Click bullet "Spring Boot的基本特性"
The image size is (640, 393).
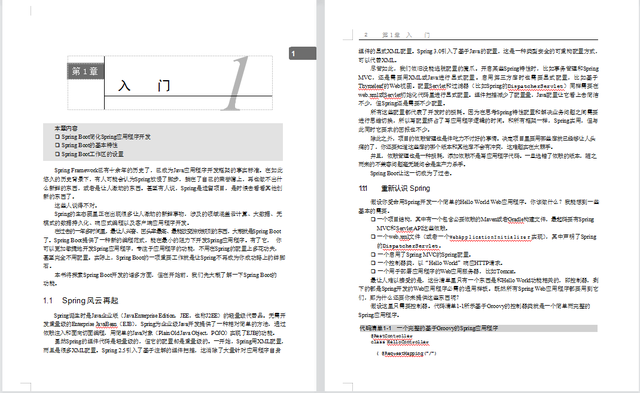pos(87,145)
